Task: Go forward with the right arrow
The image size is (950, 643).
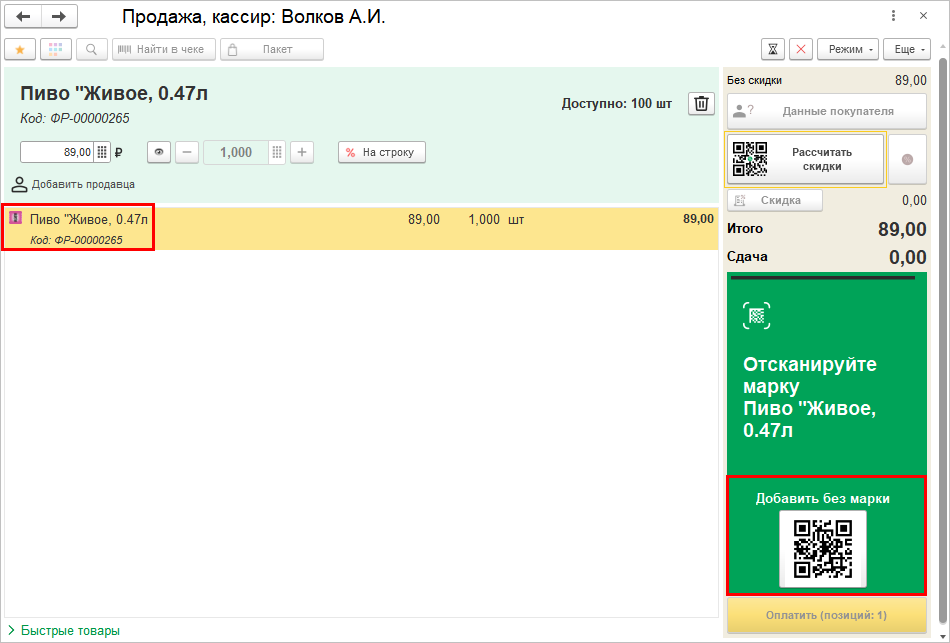Action: click(59, 17)
